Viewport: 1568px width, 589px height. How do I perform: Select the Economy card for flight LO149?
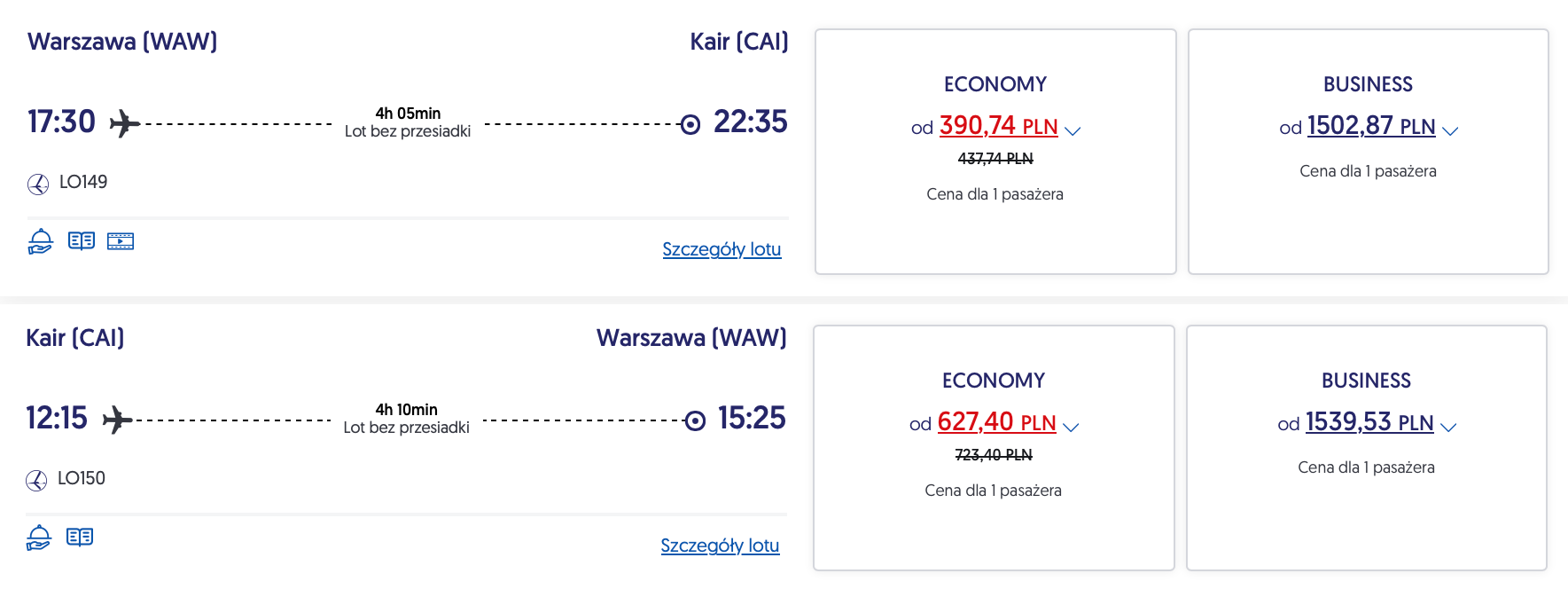995,231
